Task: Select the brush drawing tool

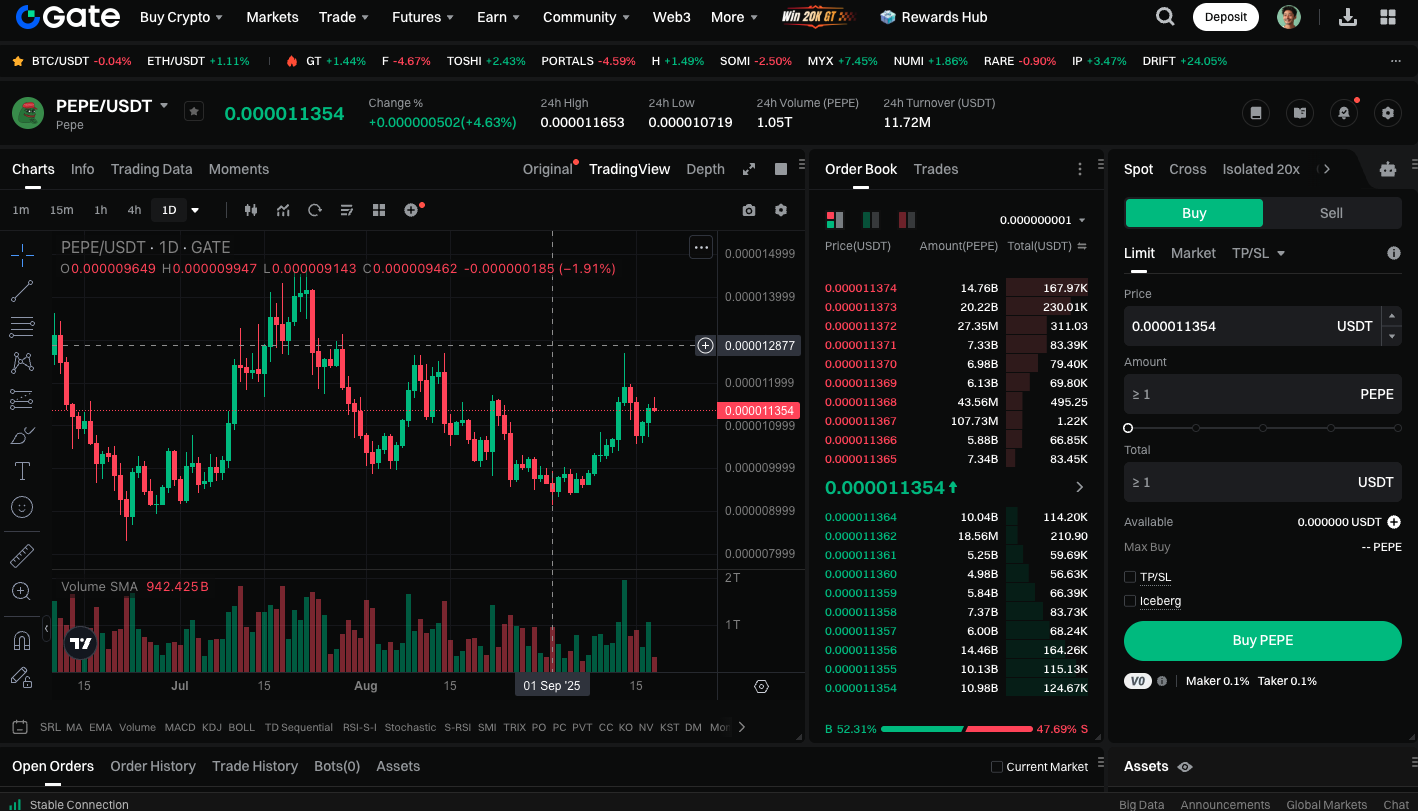Action: (x=22, y=435)
